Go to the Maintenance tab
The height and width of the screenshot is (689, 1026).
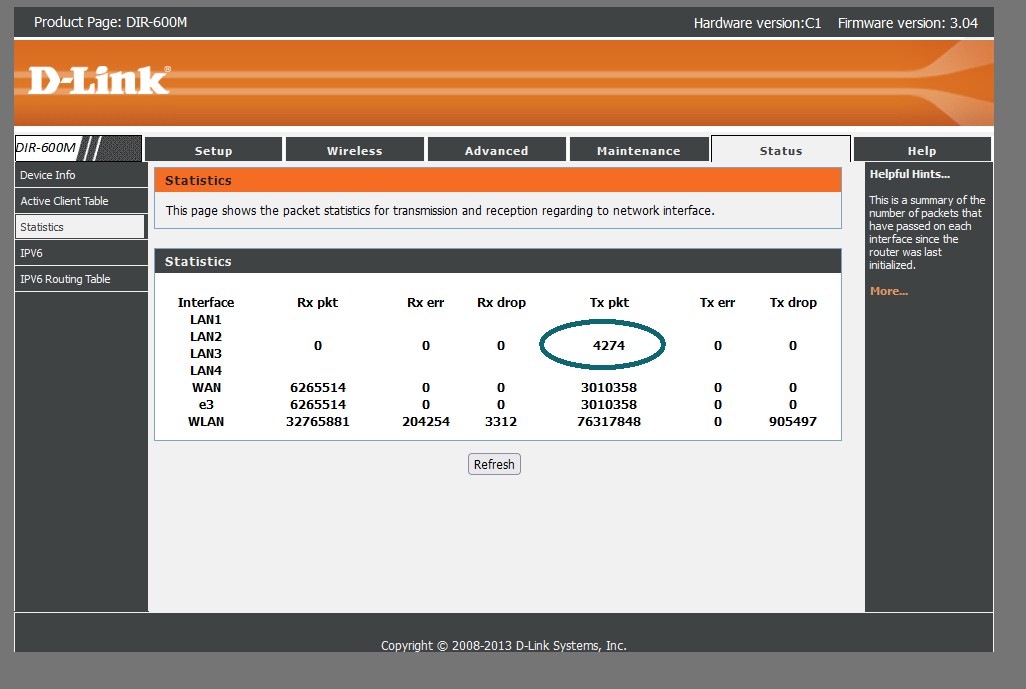click(x=638, y=150)
